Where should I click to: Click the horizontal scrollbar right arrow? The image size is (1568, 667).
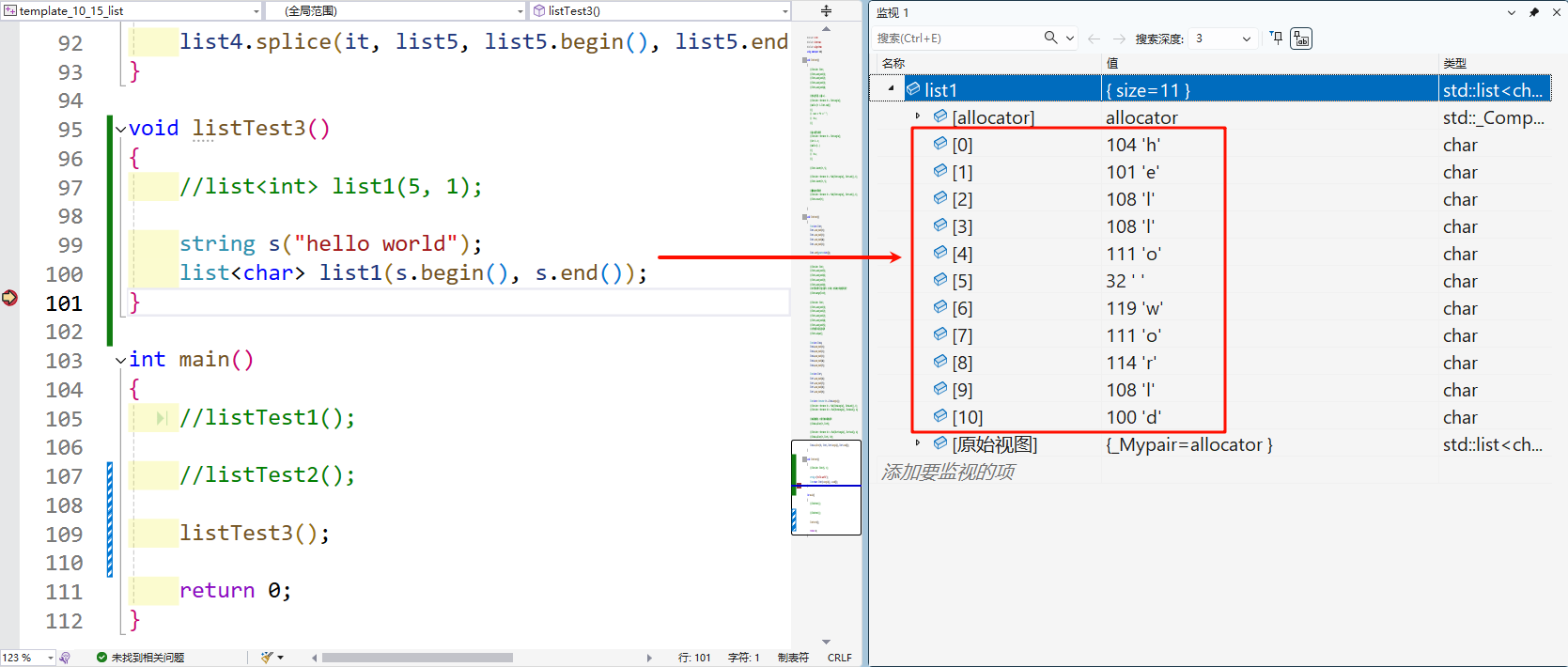pyautogui.click(x=649, y=658)
